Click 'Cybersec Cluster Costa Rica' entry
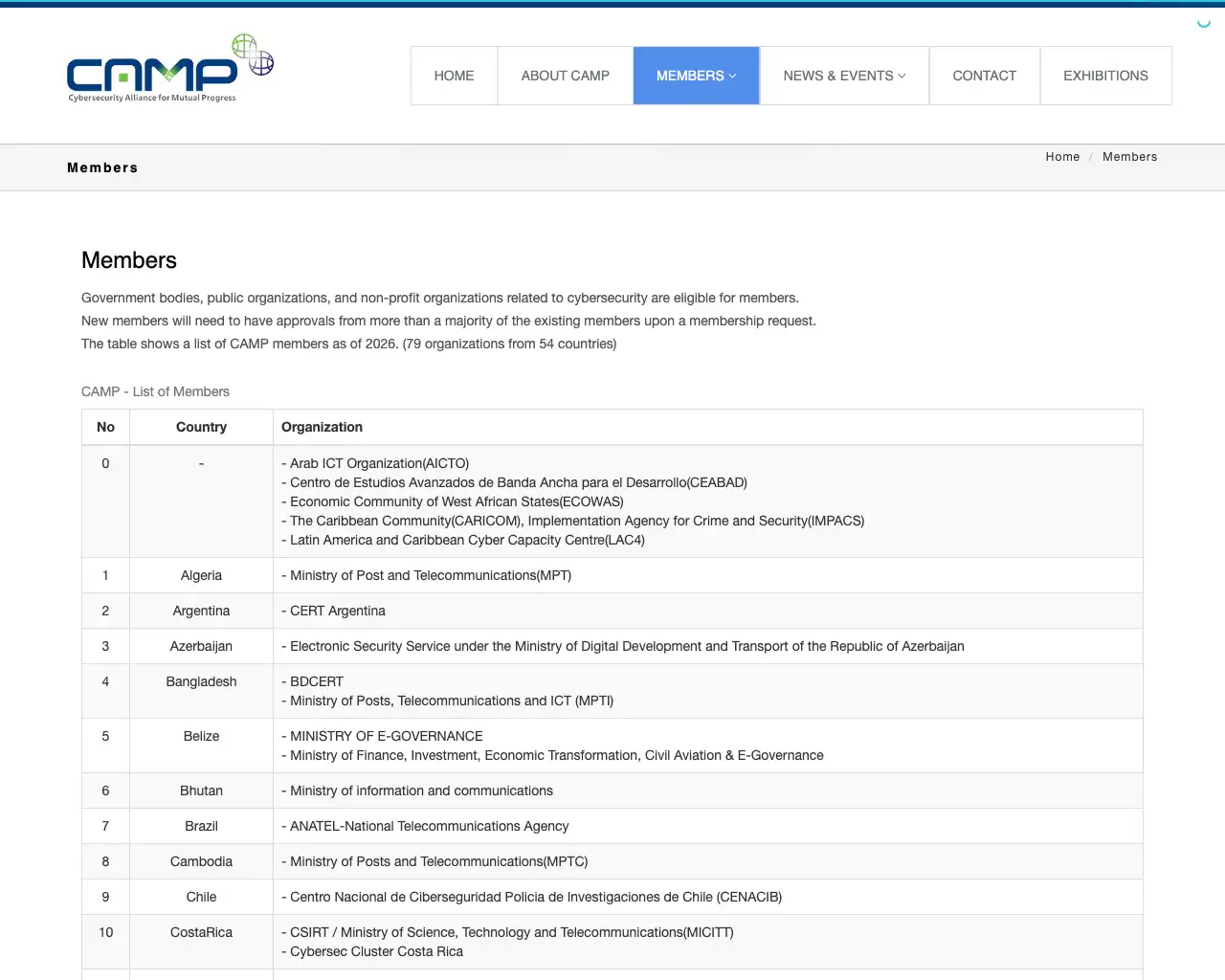This screenshot has height=980, width=1225. click(372, 951)
